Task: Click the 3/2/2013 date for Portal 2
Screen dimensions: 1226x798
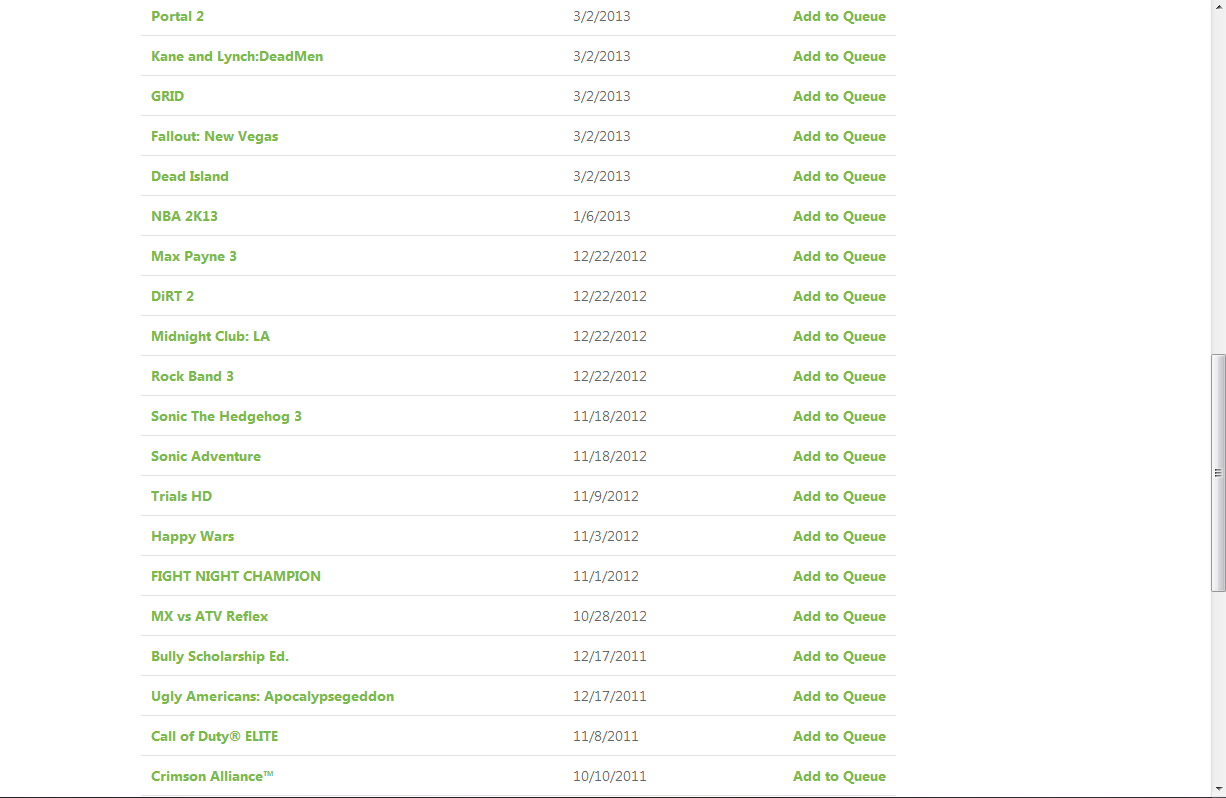Action: tap(602, 16)
